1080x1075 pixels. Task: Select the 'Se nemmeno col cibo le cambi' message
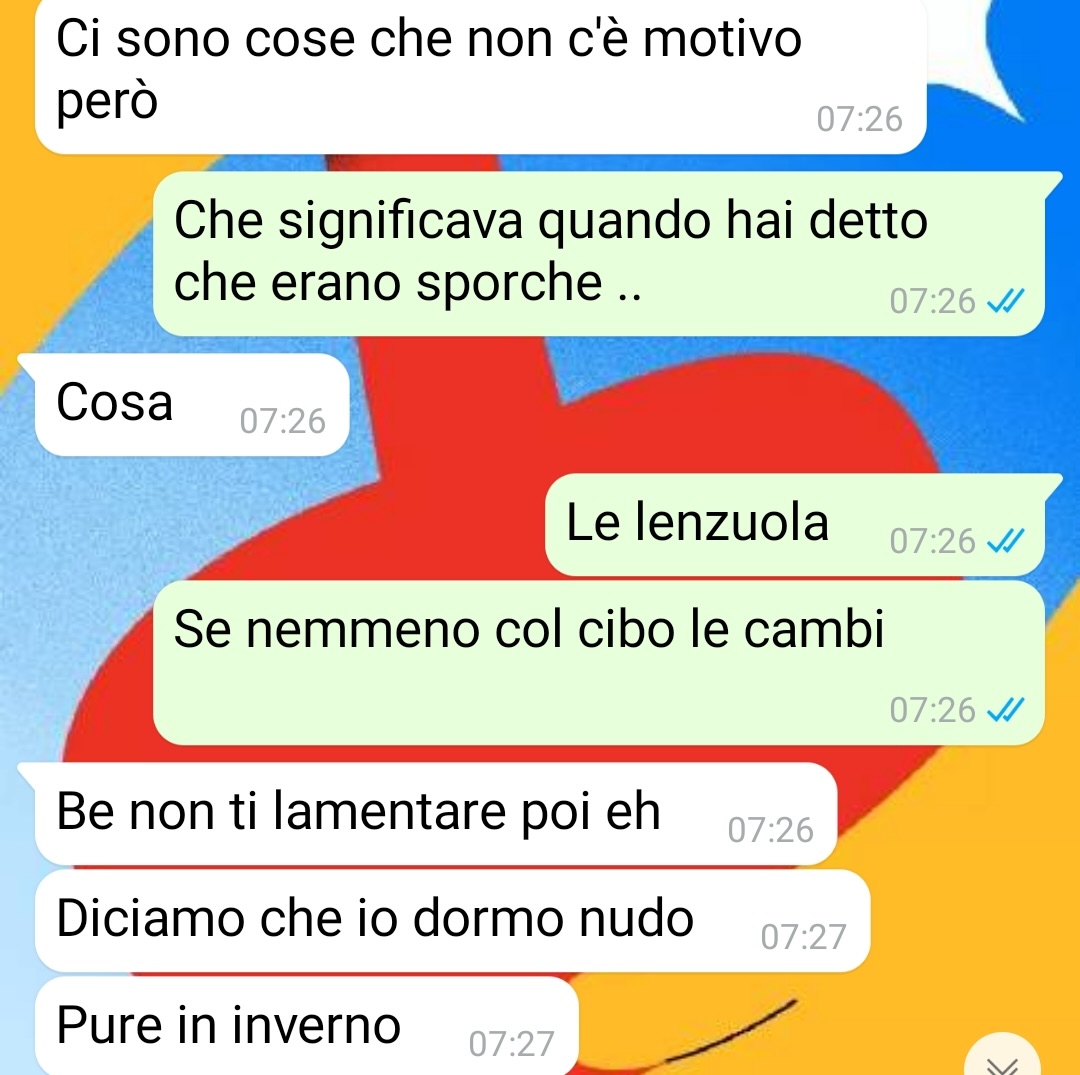599,662
